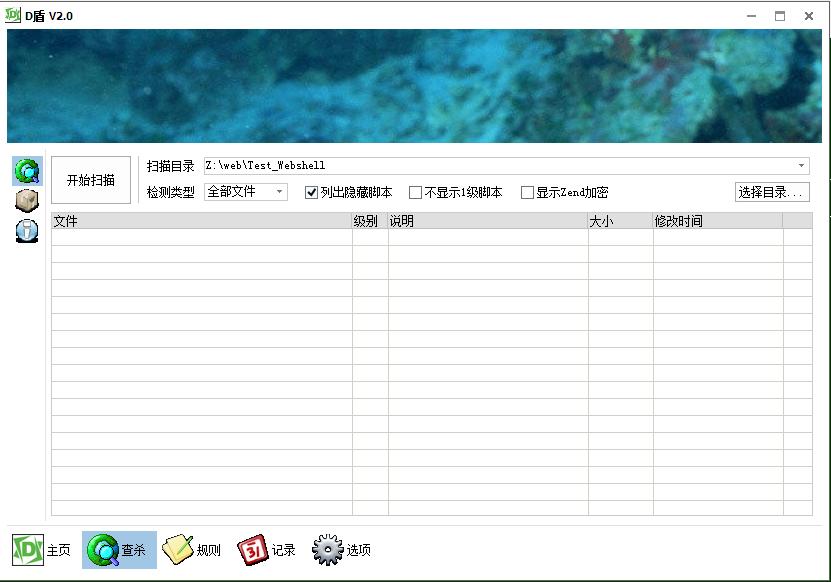Start scanning with 开始扫描 button

coord(91,180)
